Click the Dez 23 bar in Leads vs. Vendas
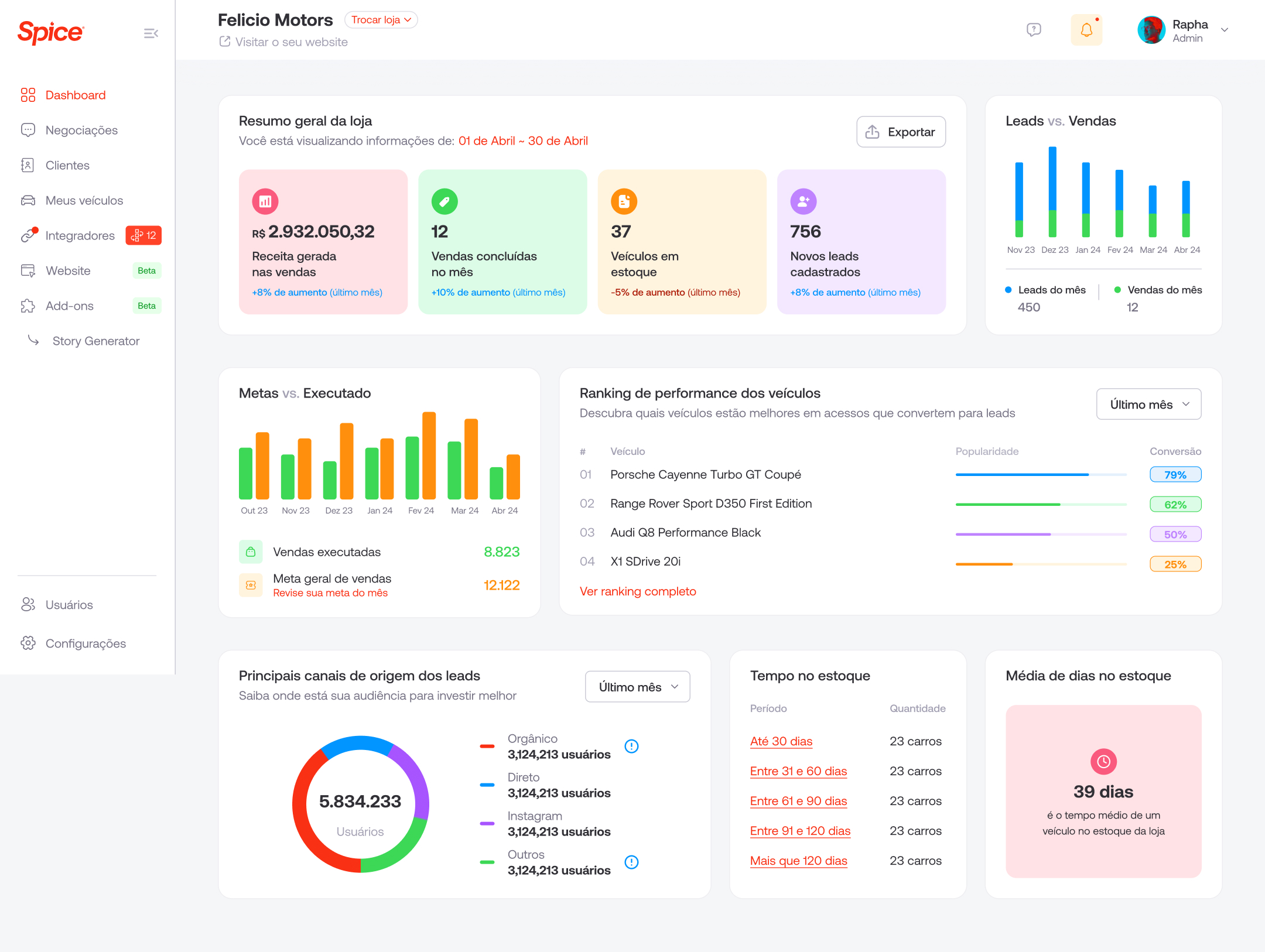The height and width of the screenshot is (952, 1265). 1052,192
